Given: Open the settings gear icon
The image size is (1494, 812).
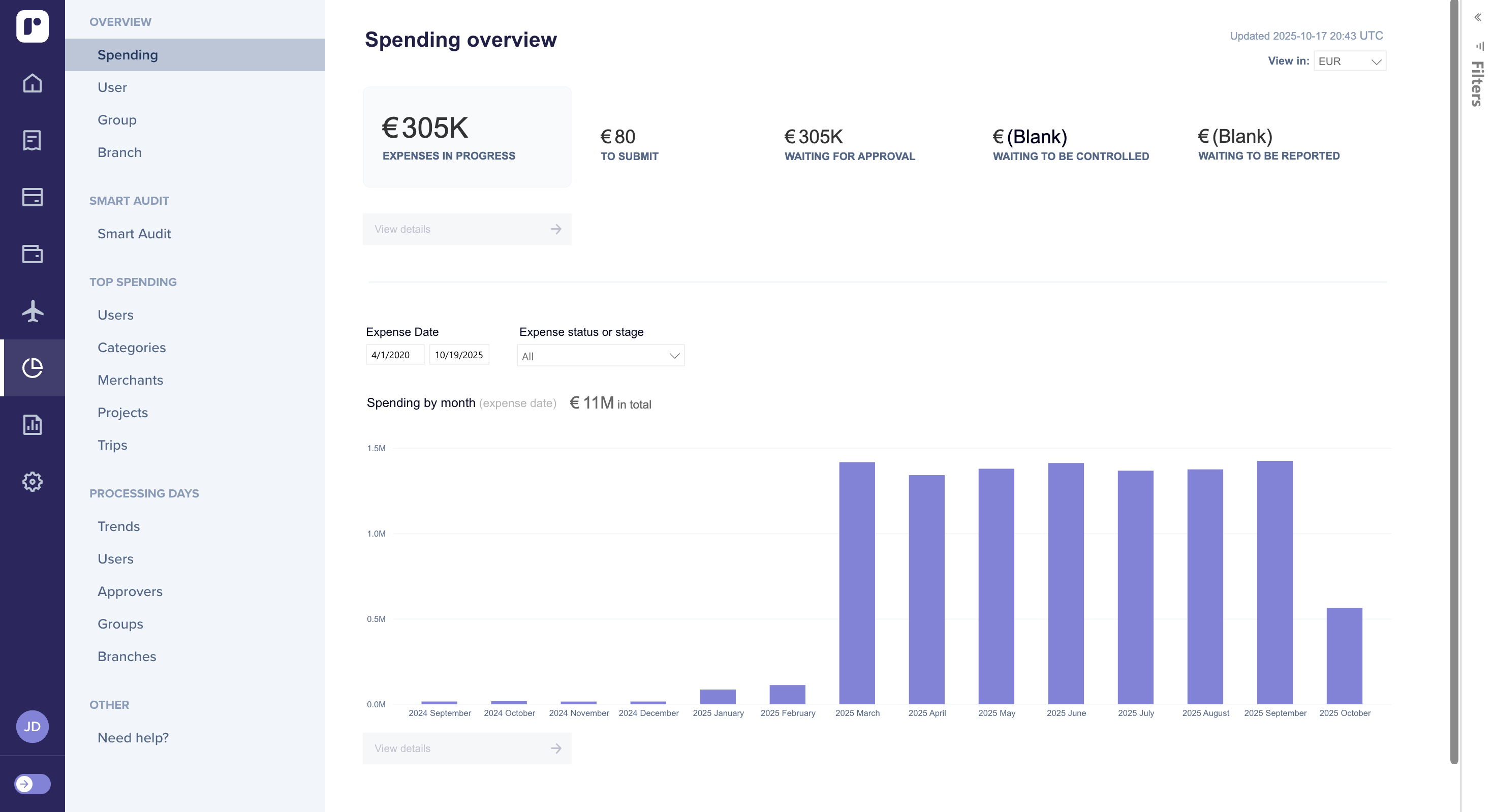Looking at the screenshot, I should click(x=33, y=481).
